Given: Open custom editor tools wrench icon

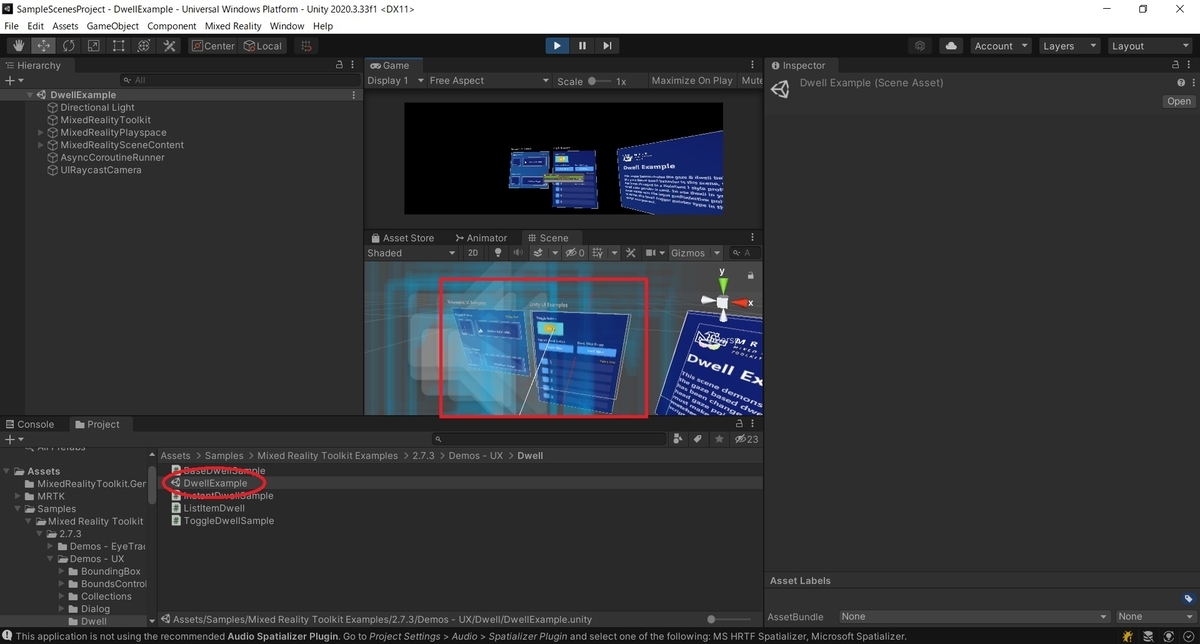Looking at the screenshot, I should (169, 46).
